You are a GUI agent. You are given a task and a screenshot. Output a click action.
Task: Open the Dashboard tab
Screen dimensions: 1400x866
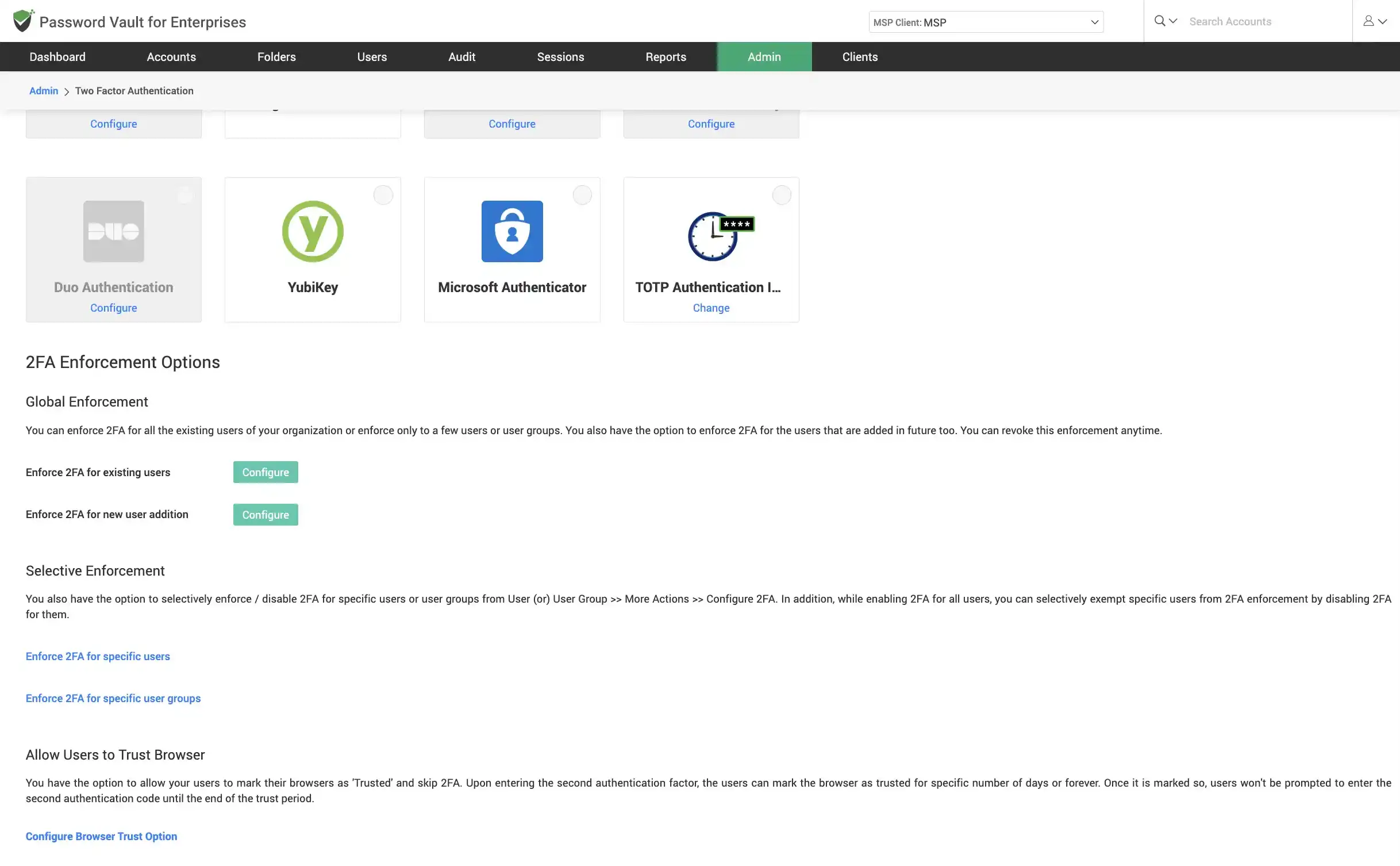click(x=57, y=56)
